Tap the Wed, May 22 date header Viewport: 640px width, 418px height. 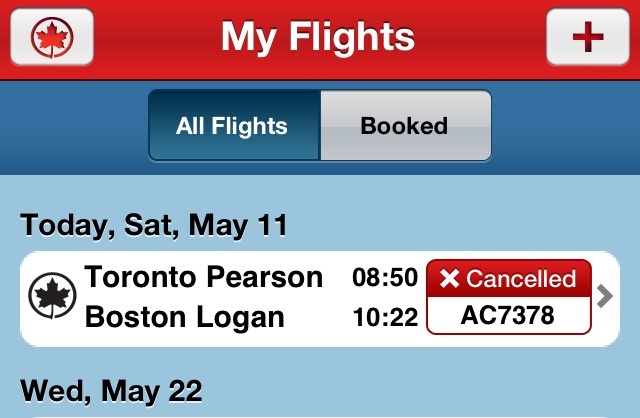(111, 388)
